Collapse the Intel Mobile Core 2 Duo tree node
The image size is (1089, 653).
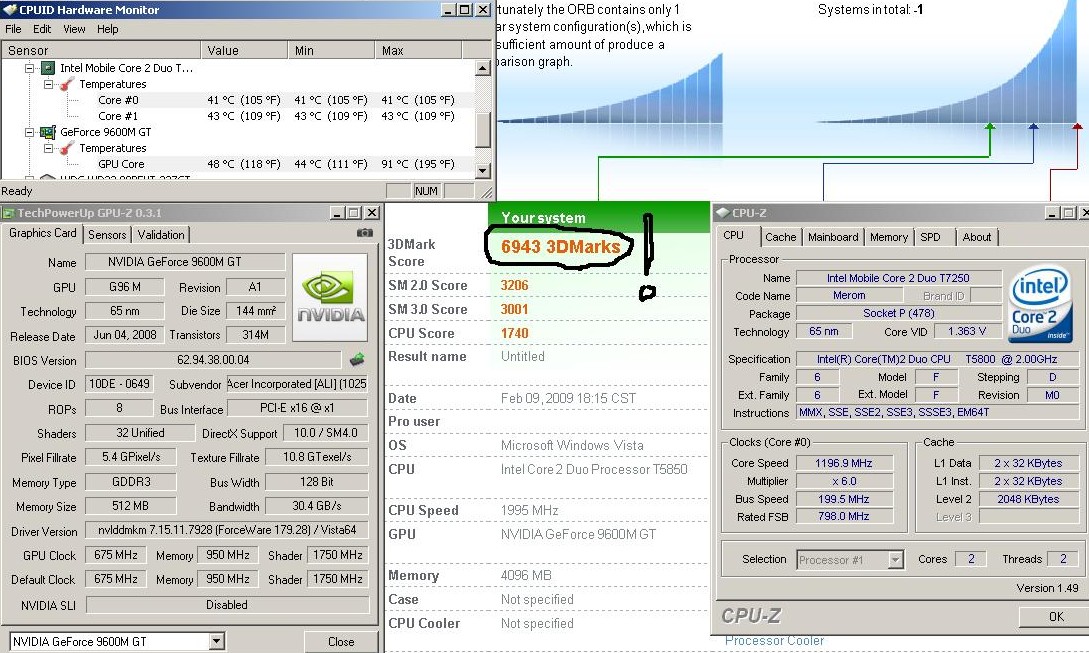[29, 68]
